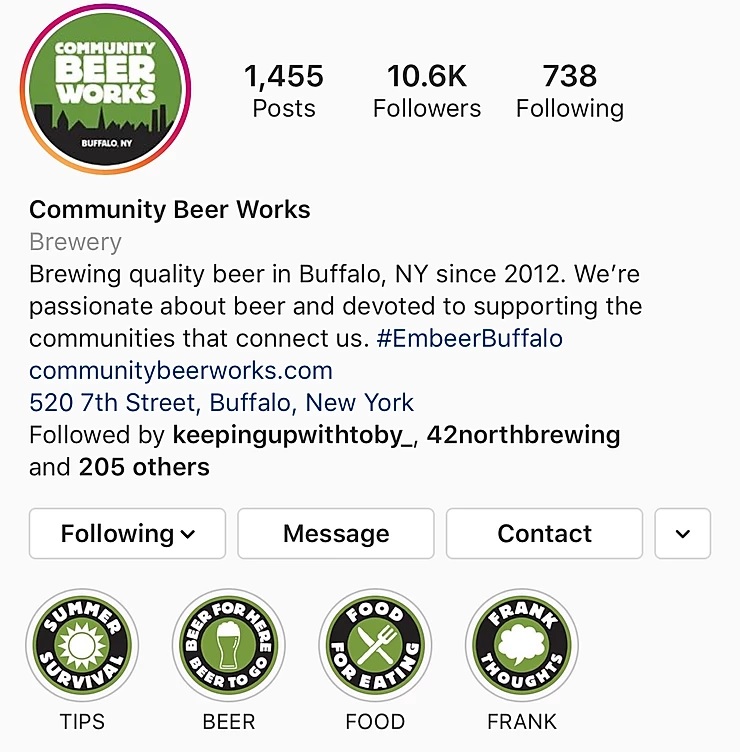
Task: Expand suggested accounts with chevron button
Action: [x=682, y=533]
